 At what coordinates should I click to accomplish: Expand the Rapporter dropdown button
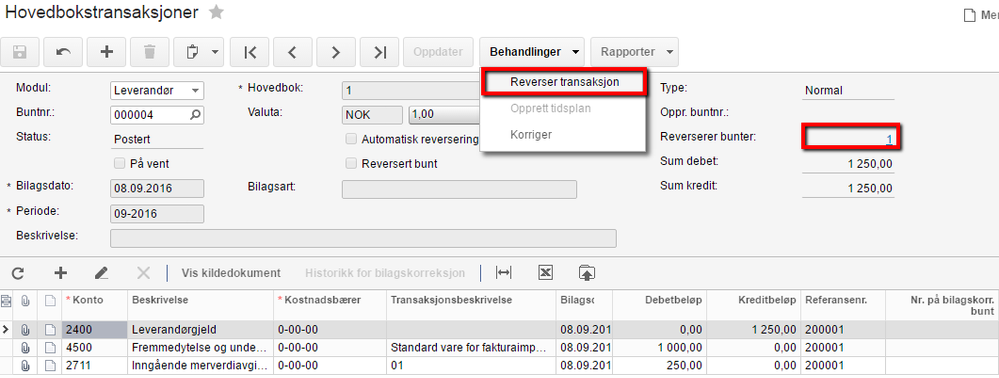point(635,52)
